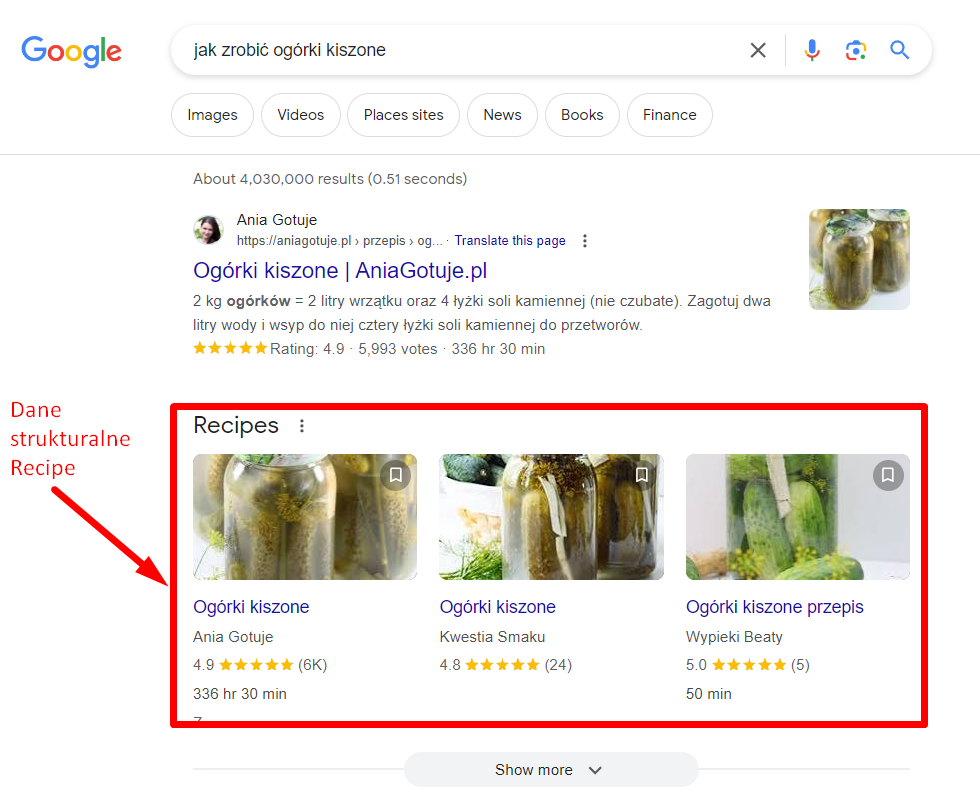Image resolution: width=980 pixels, height=810 pixels.
Task: Click inside the search text field
Action: [450, 50]
